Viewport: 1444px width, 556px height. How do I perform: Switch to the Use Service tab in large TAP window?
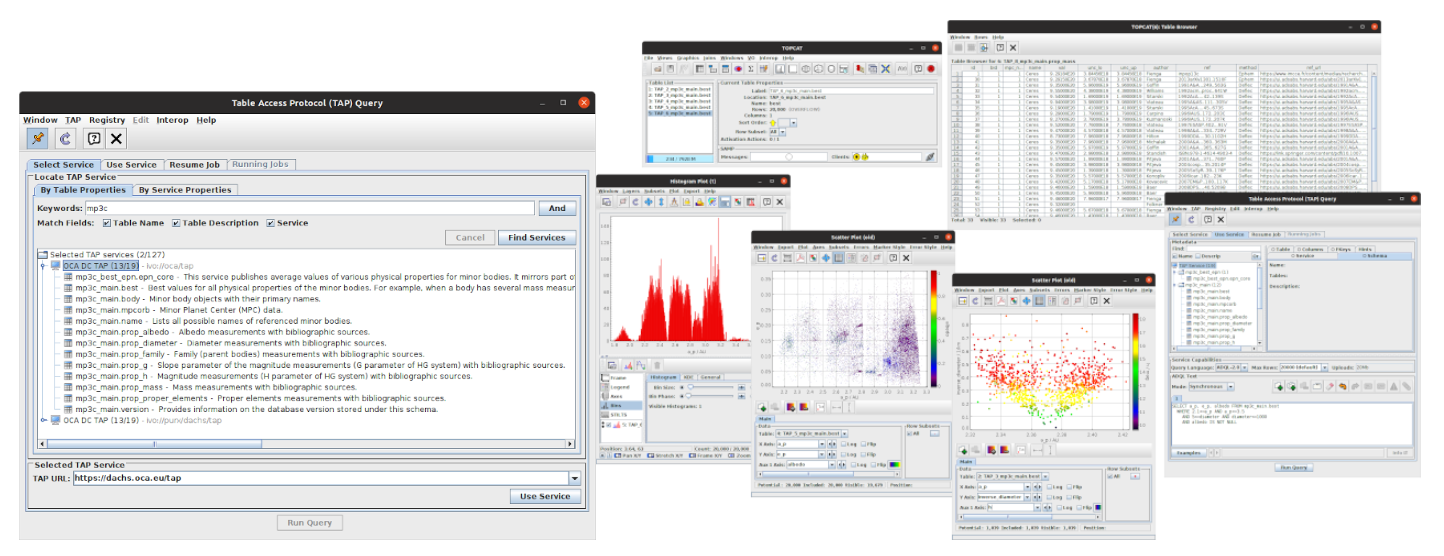point(131,165)
